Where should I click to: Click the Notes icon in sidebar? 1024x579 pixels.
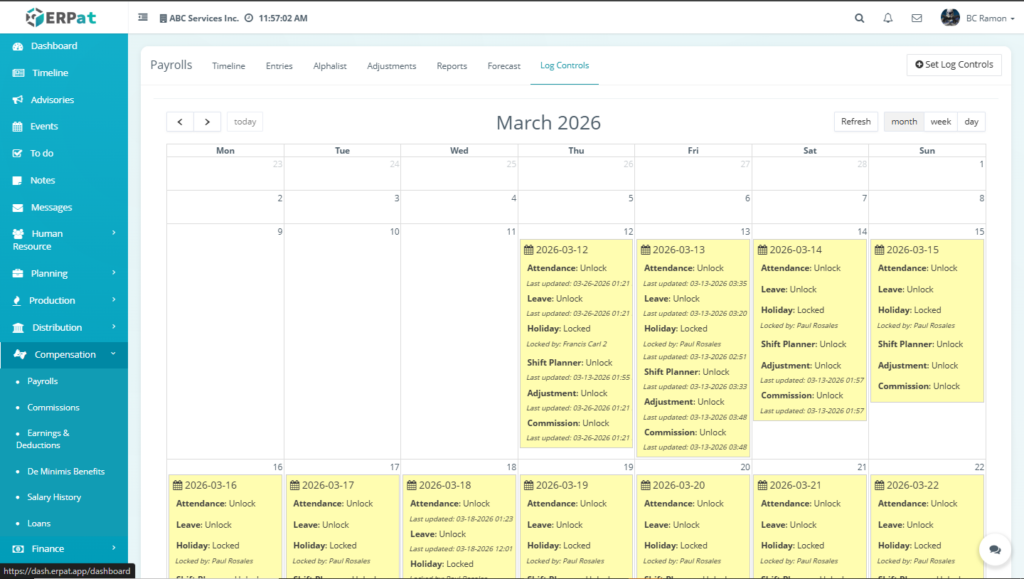click(x=18, y=181)
